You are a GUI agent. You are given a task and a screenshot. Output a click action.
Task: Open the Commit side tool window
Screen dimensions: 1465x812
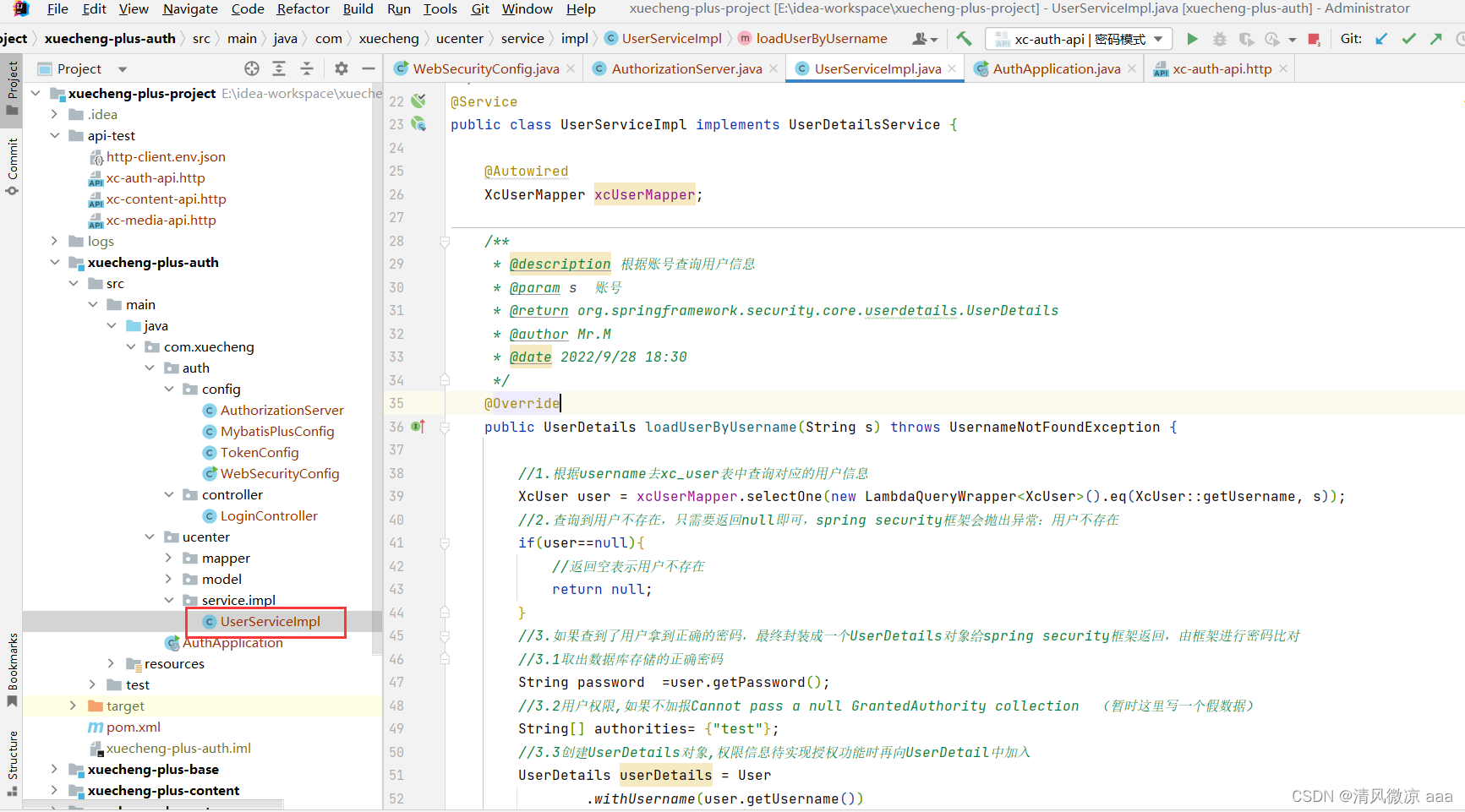(x=12, y=166)
